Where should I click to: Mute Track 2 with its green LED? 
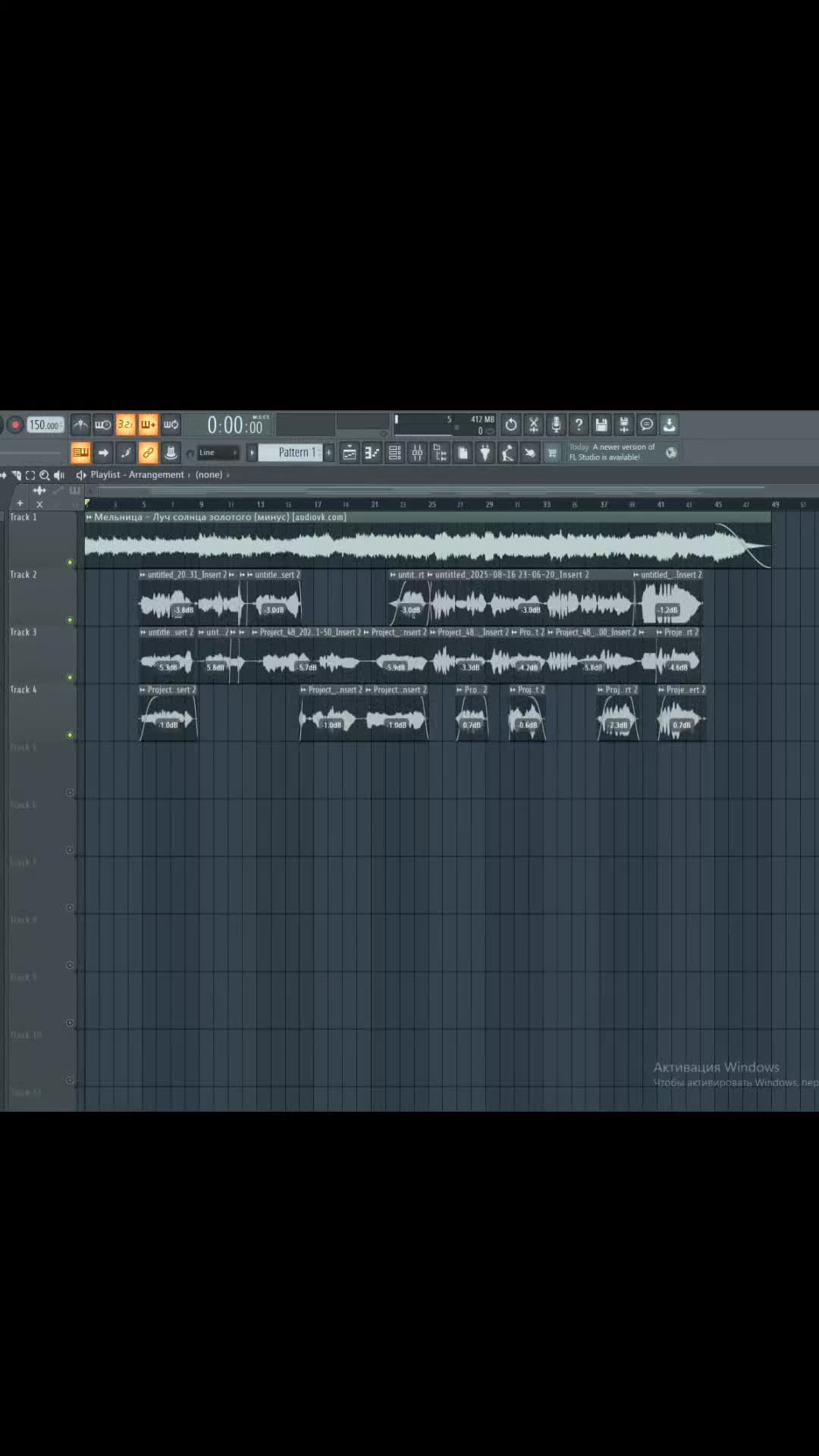click(70, 620)
